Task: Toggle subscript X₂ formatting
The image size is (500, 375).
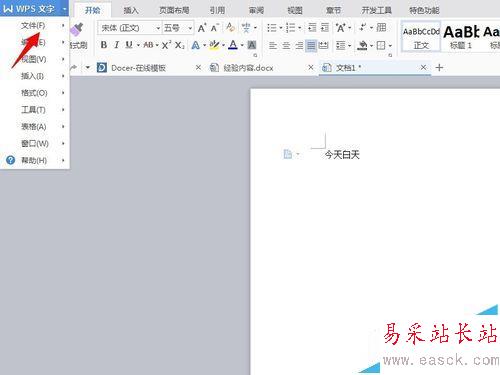Action: [180, 45]
